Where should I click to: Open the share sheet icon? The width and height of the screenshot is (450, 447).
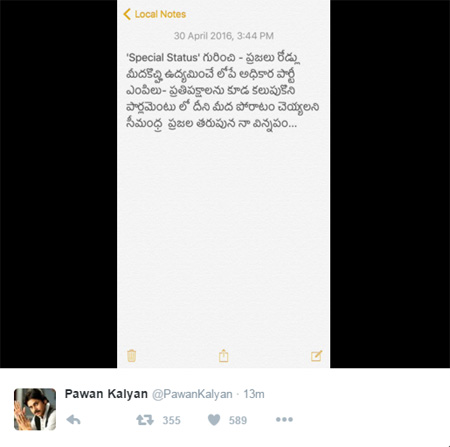pos(223,356)
